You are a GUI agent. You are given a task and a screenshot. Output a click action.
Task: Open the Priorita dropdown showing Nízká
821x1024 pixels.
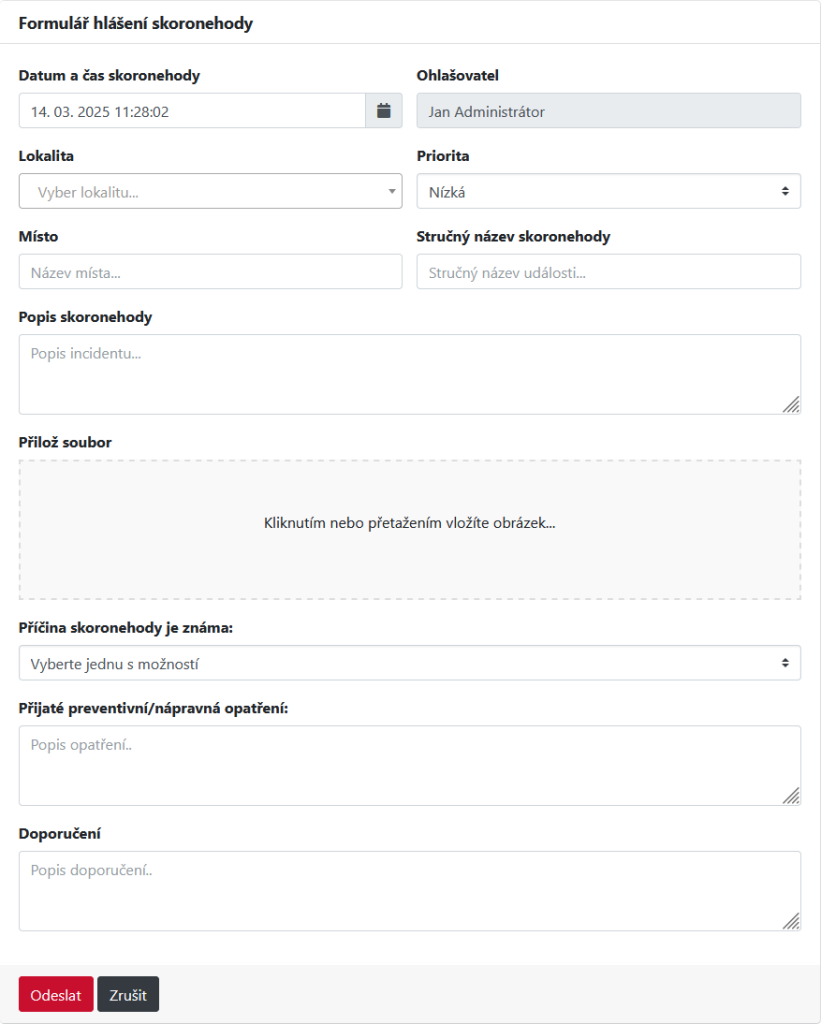608,191
